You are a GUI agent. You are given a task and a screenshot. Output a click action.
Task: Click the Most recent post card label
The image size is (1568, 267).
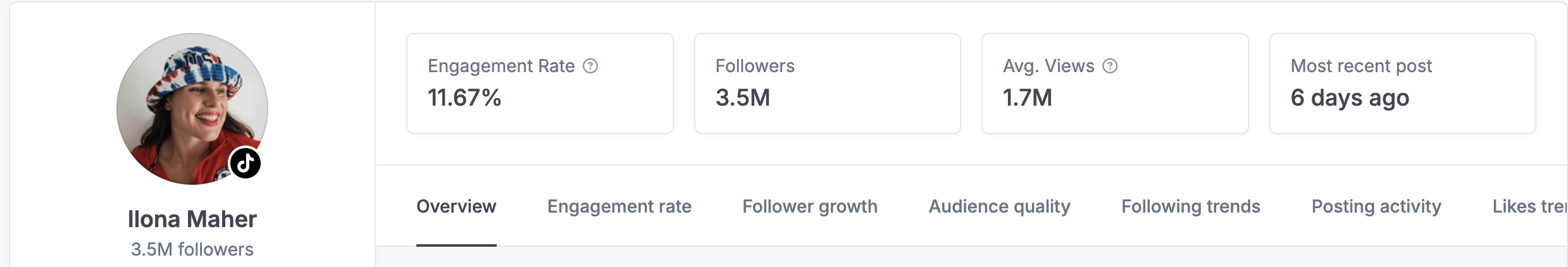click(1361, 66)
